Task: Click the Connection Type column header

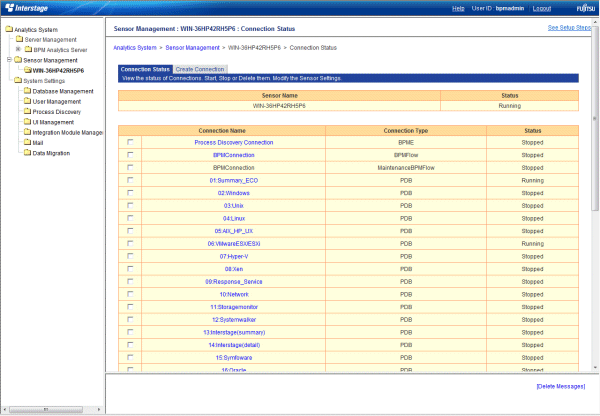Action: (406, 131)
